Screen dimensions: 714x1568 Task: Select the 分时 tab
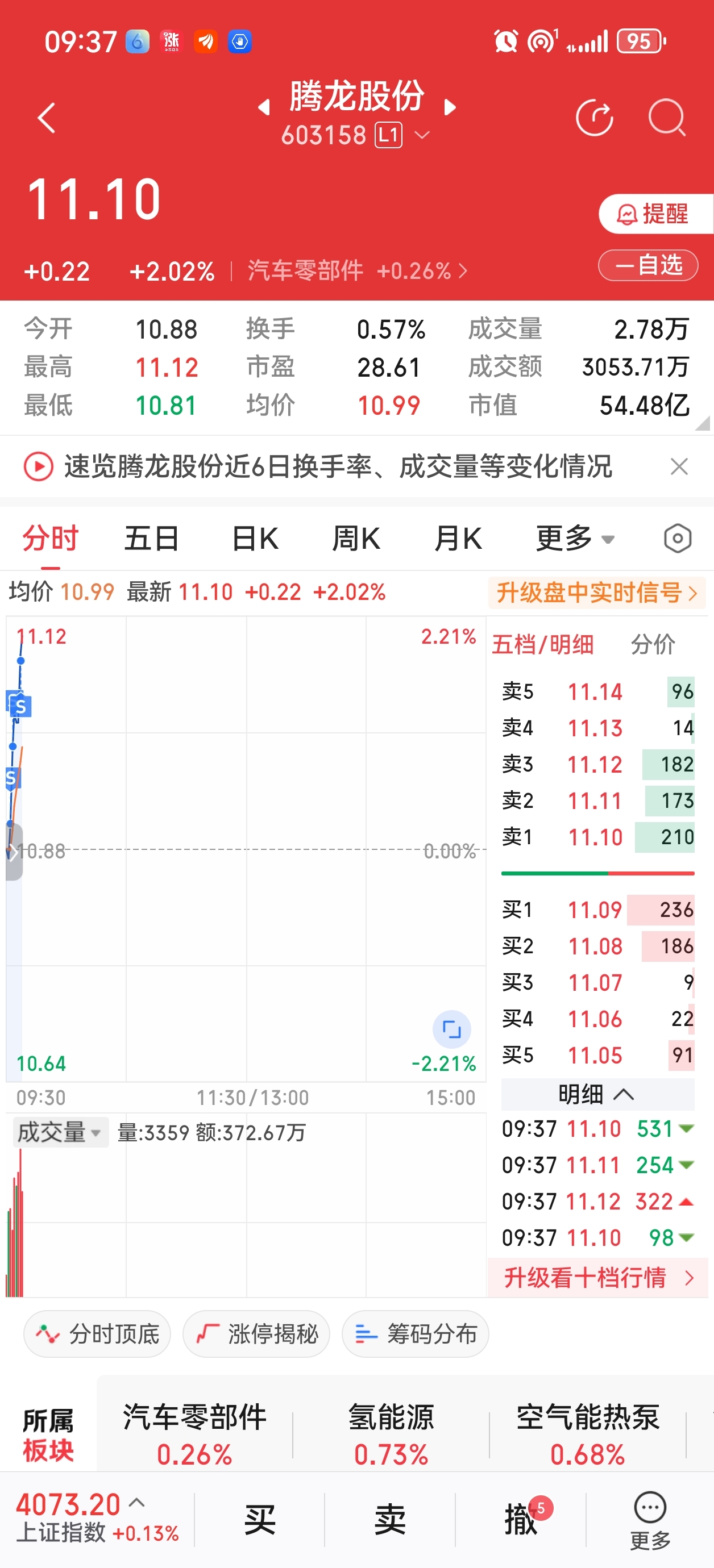click(51, 539)
